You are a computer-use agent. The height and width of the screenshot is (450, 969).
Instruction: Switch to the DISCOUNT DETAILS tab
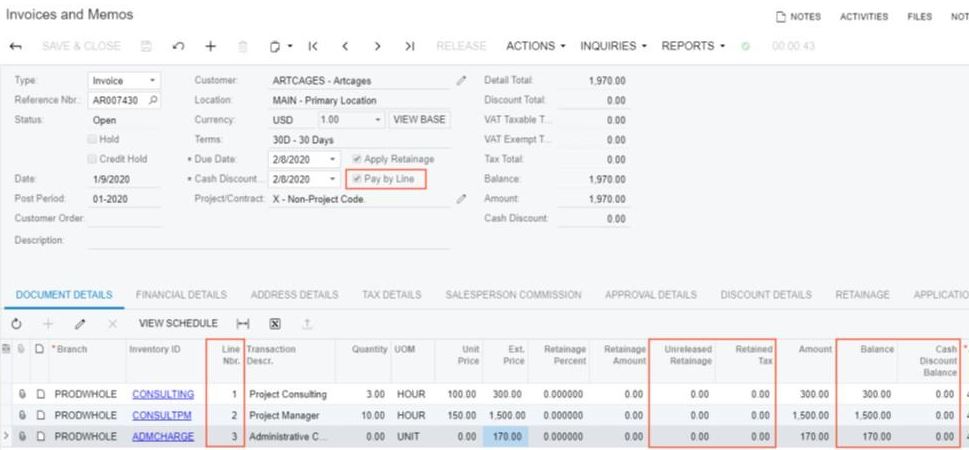point(766,295)
